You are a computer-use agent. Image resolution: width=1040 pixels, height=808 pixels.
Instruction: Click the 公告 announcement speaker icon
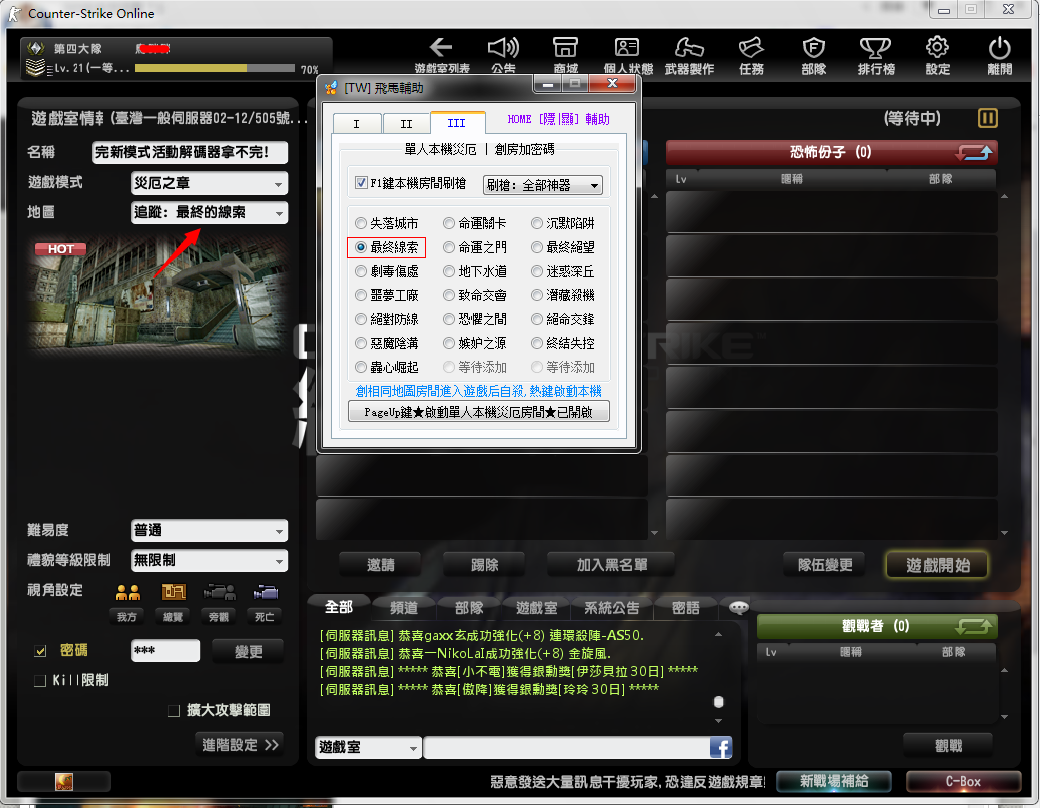(x=503, y=48)
